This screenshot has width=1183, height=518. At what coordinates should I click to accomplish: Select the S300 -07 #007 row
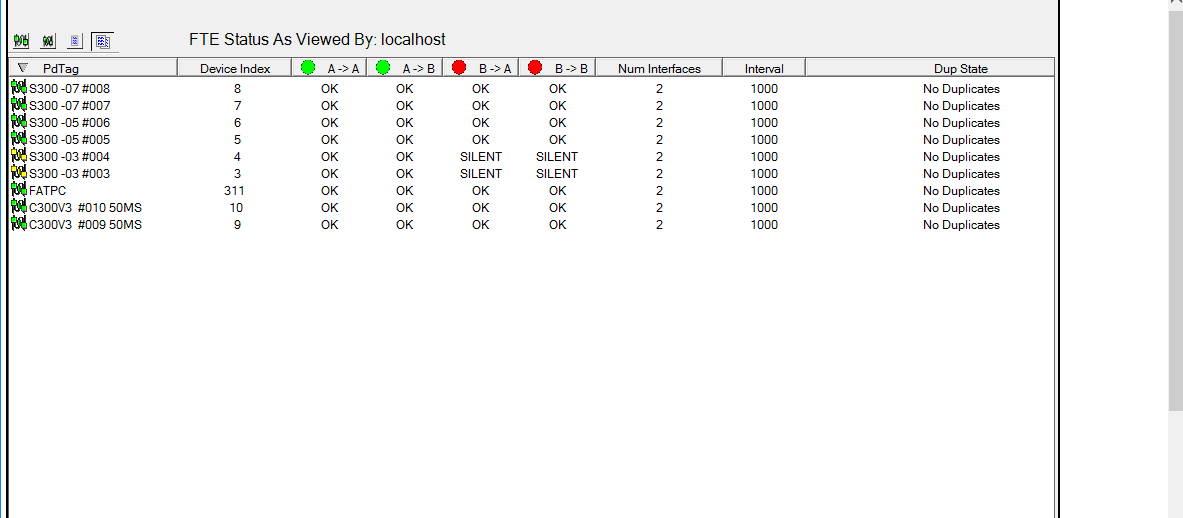(x=532, y=106)
